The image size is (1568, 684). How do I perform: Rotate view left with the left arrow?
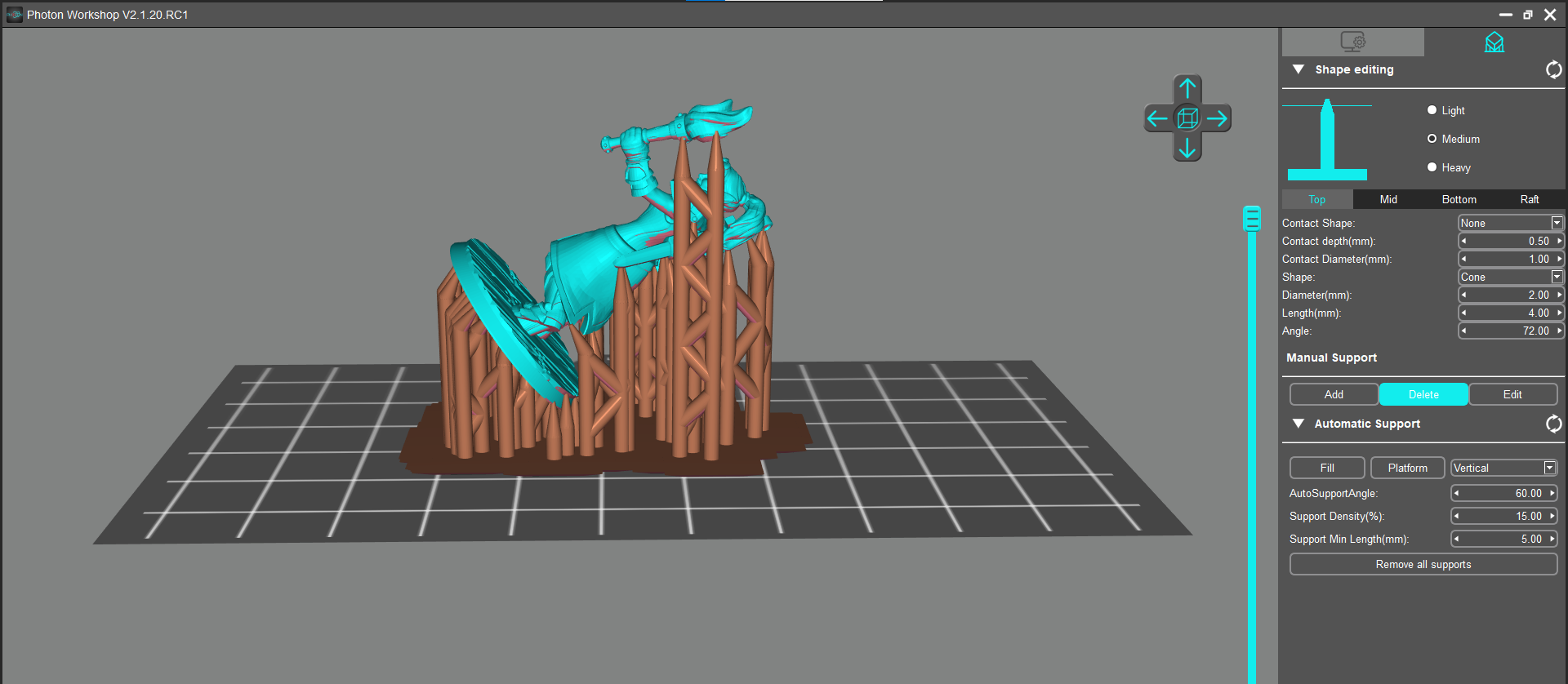pyautogui.click(x=1157, y=119)
